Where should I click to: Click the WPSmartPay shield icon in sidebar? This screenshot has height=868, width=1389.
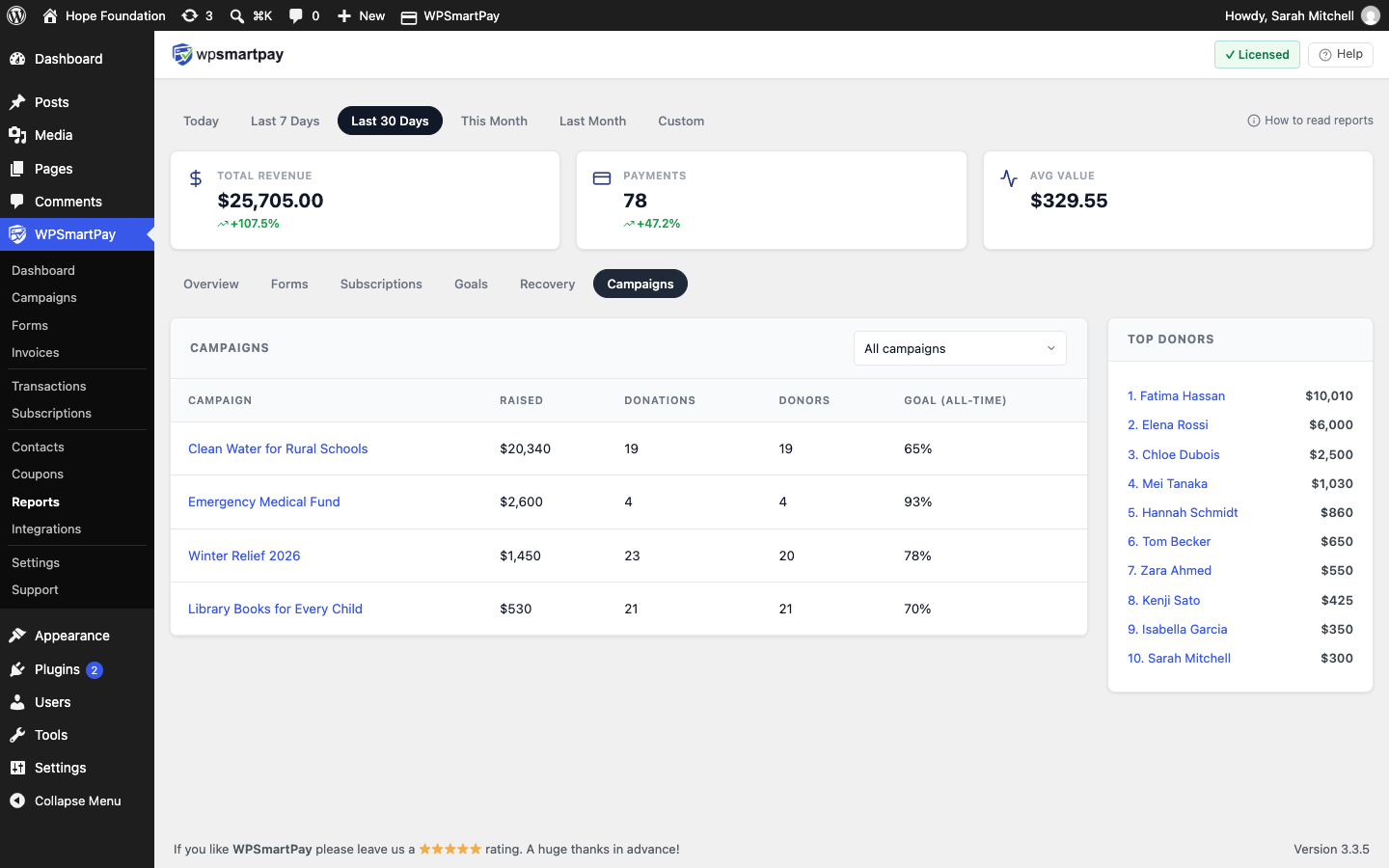[17, 234]
